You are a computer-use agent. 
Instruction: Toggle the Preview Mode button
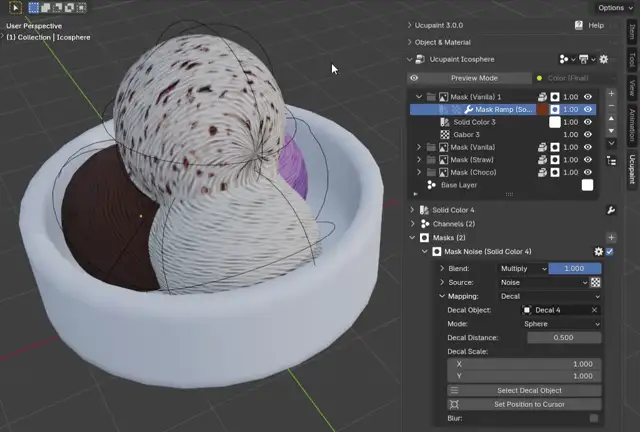point(470,78)
